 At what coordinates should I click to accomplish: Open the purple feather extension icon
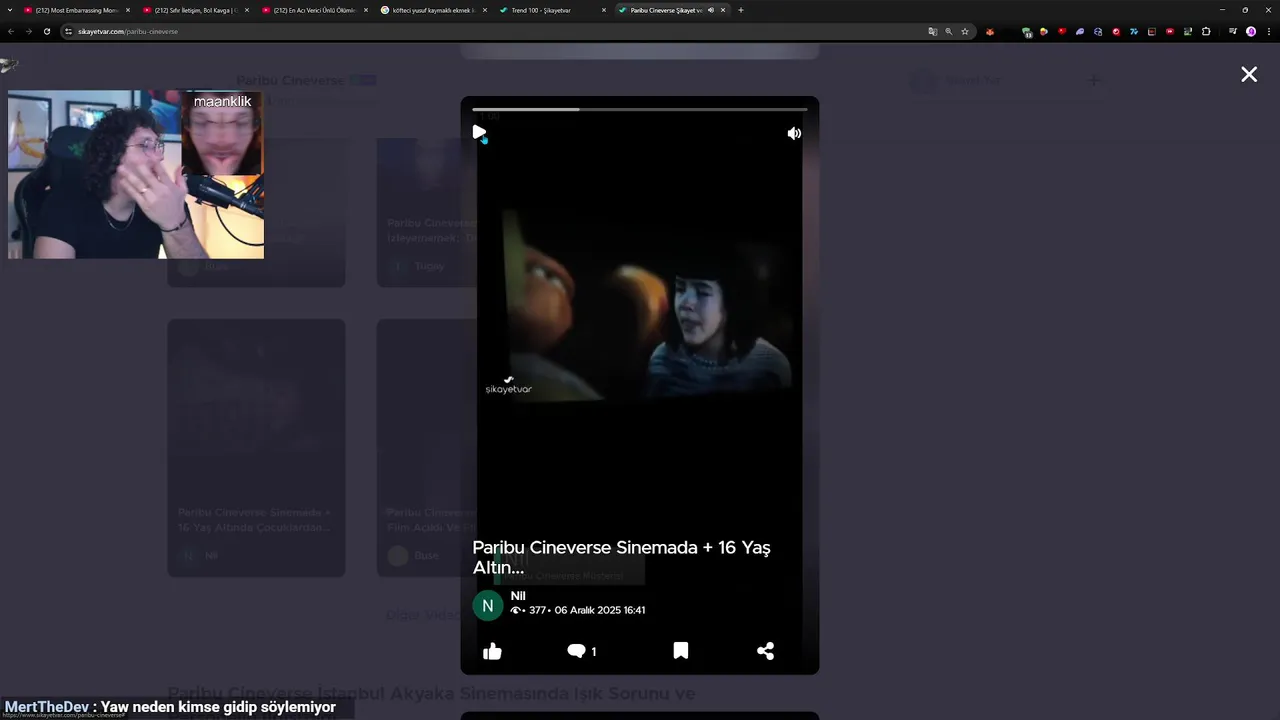coord(1080,31)
